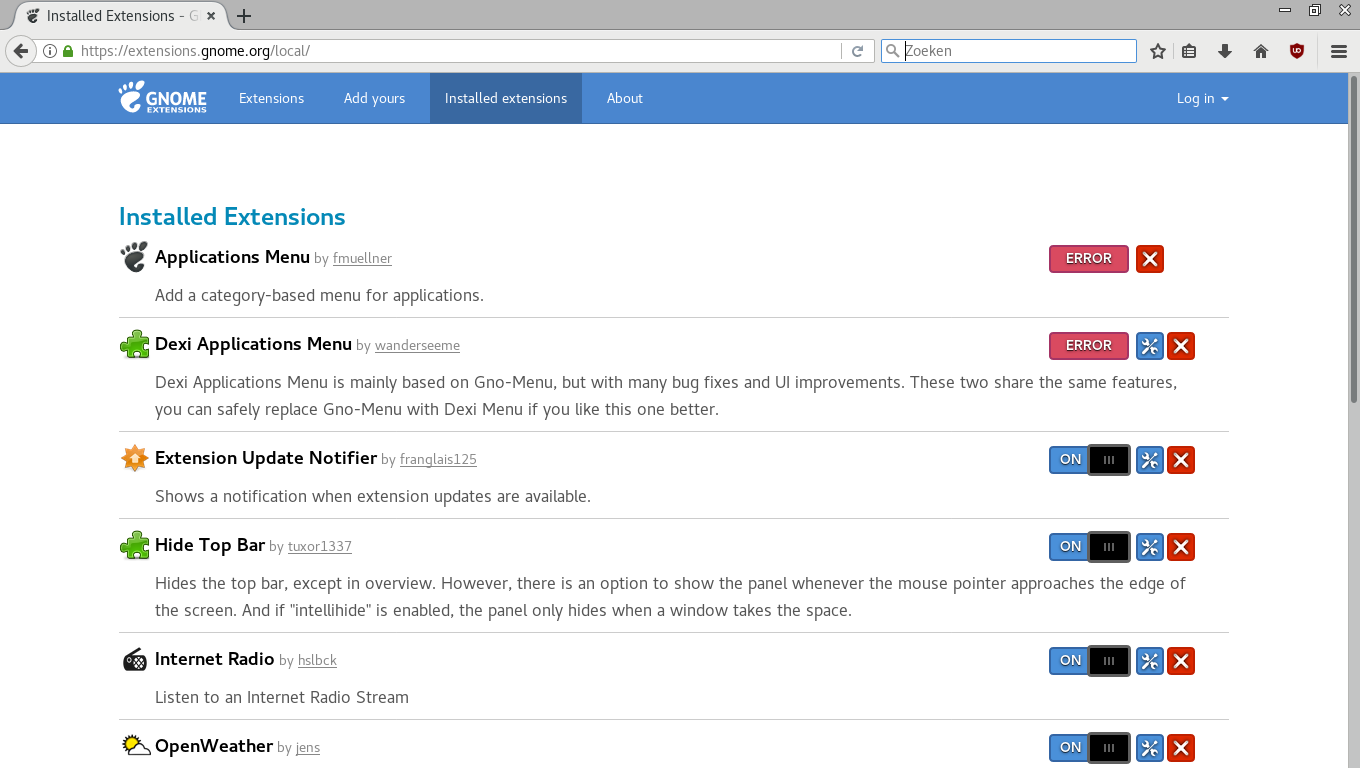Uninstall OpenWeather extension

pos(1181,748)
